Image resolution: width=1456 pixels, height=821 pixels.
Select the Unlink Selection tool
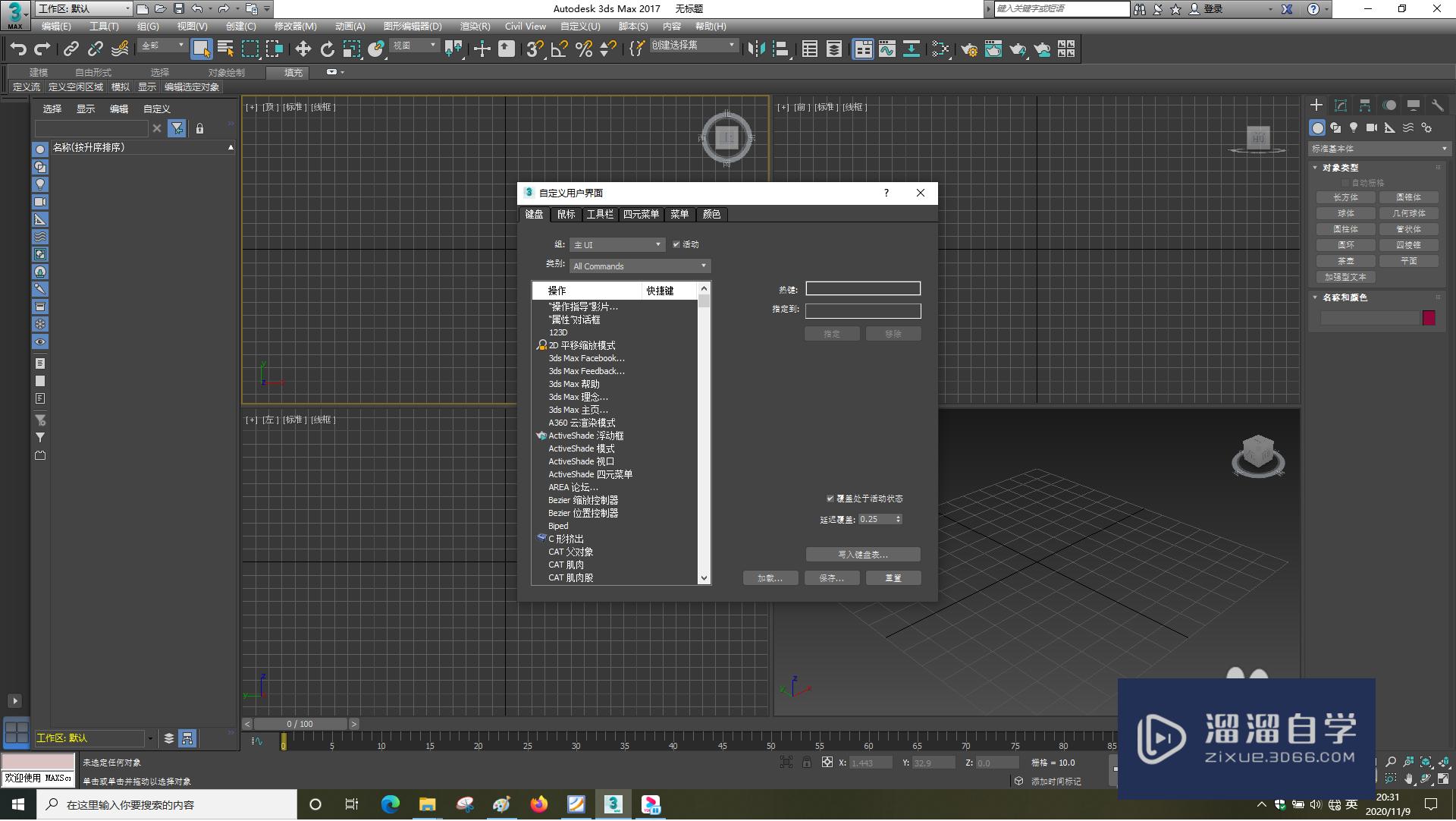[x=96, y=49]
